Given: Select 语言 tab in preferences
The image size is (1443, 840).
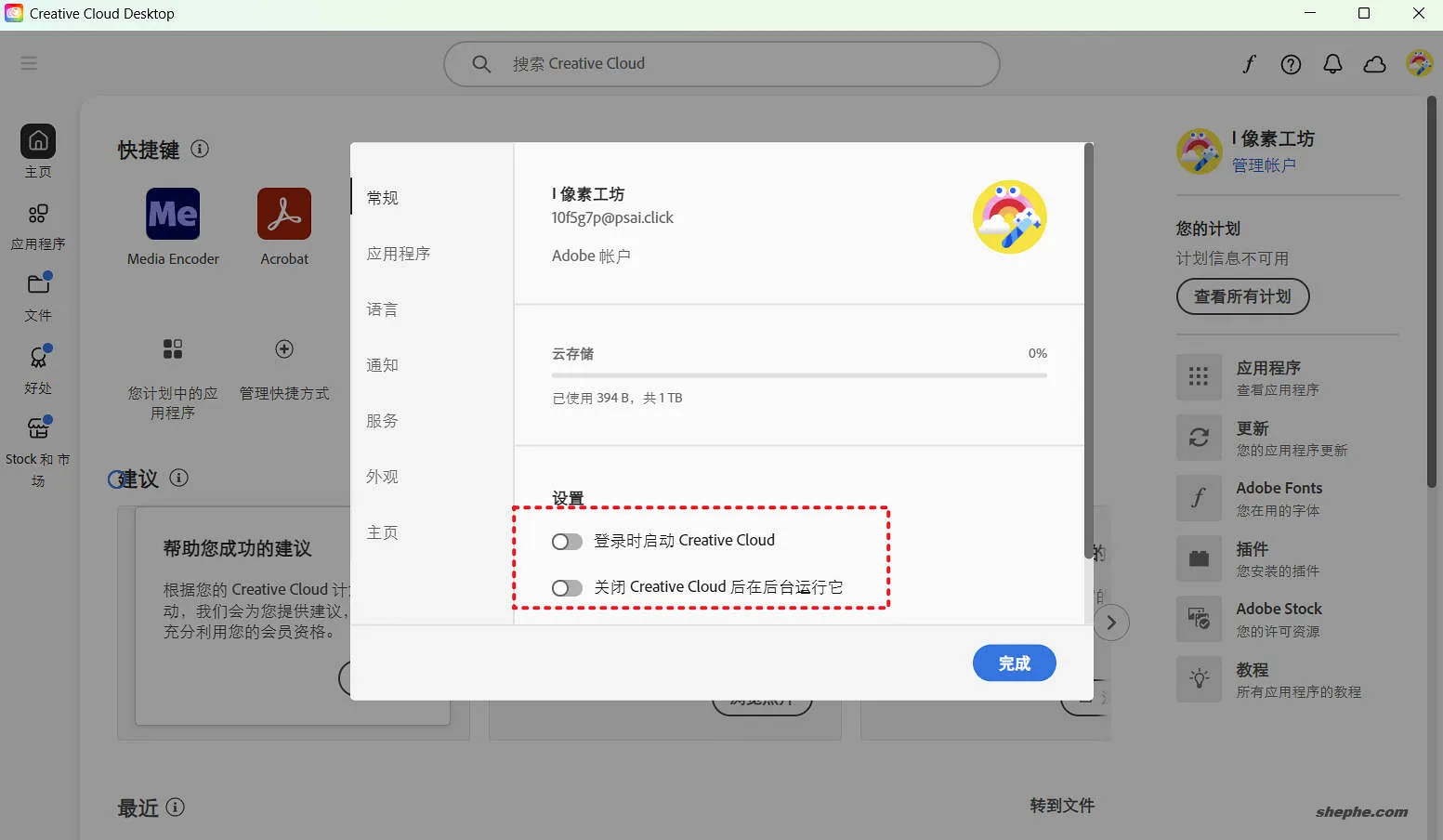Looking at the screenshot, I should [383, 308].
